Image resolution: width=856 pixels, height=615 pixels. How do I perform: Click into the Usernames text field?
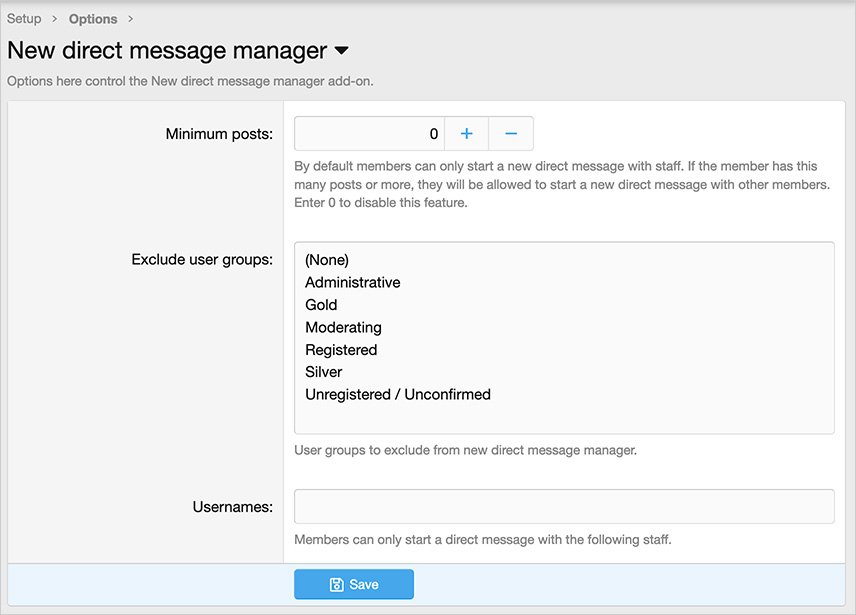[564, 506]
